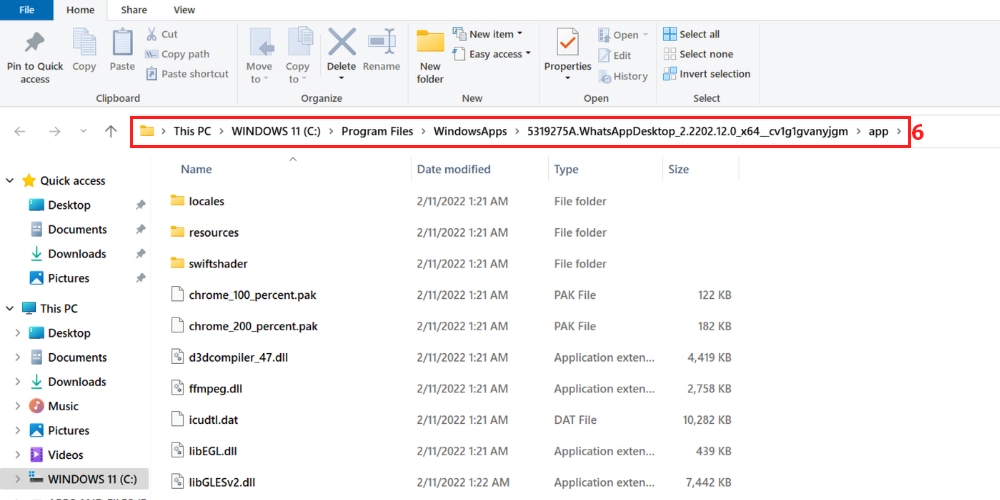1000x500 pixels.
Task: Click the Open button in ribbon
Action: 623,34
